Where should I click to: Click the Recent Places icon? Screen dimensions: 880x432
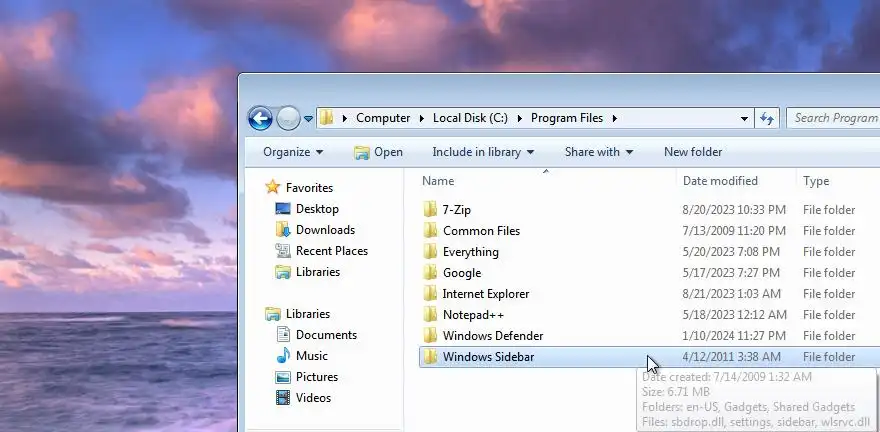click(x=283, y=250)
